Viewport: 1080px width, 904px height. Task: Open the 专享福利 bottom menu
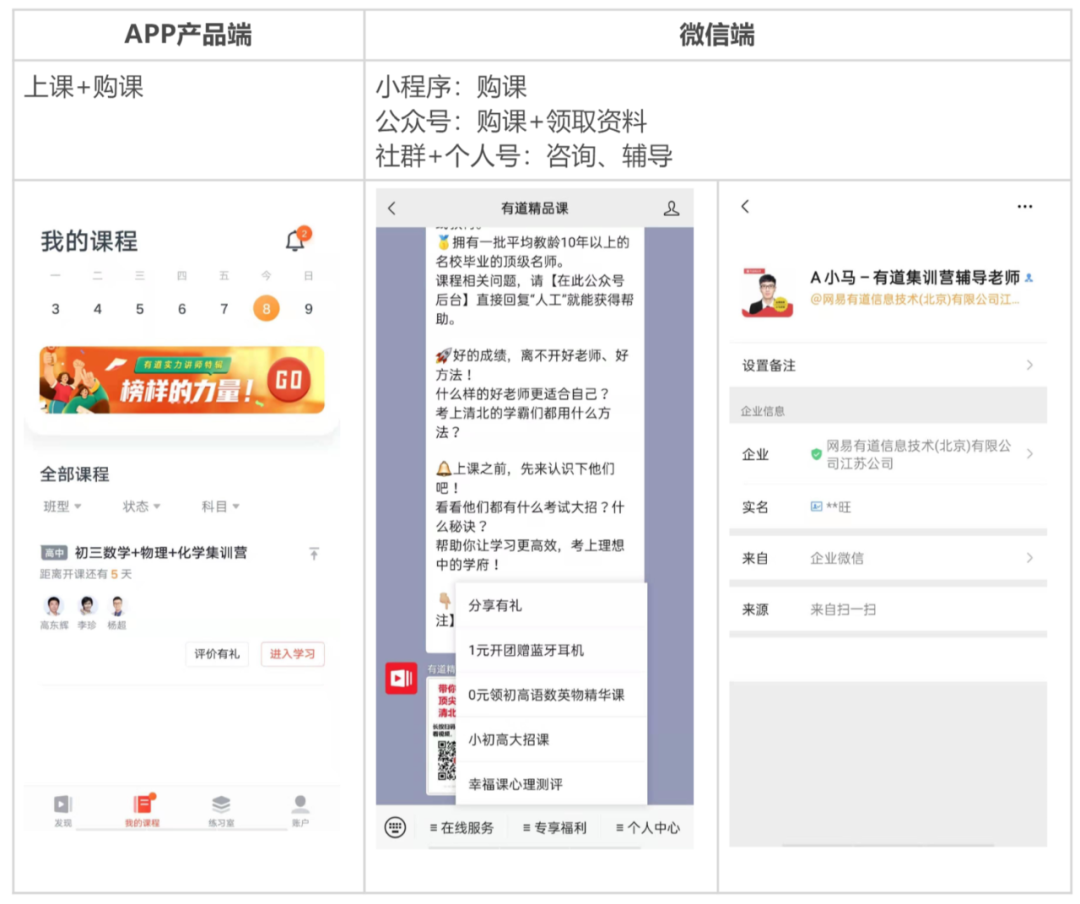coord(554,828)
